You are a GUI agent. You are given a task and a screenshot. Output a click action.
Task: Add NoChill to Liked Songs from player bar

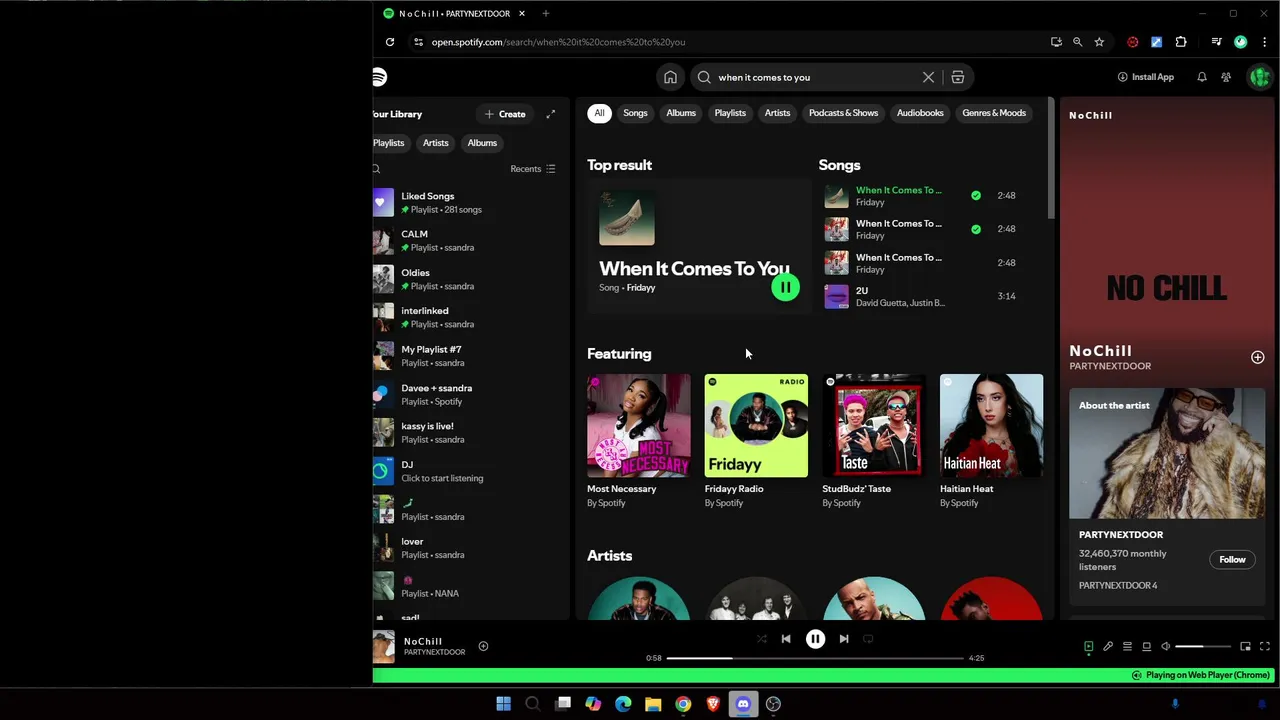(483, 646)
